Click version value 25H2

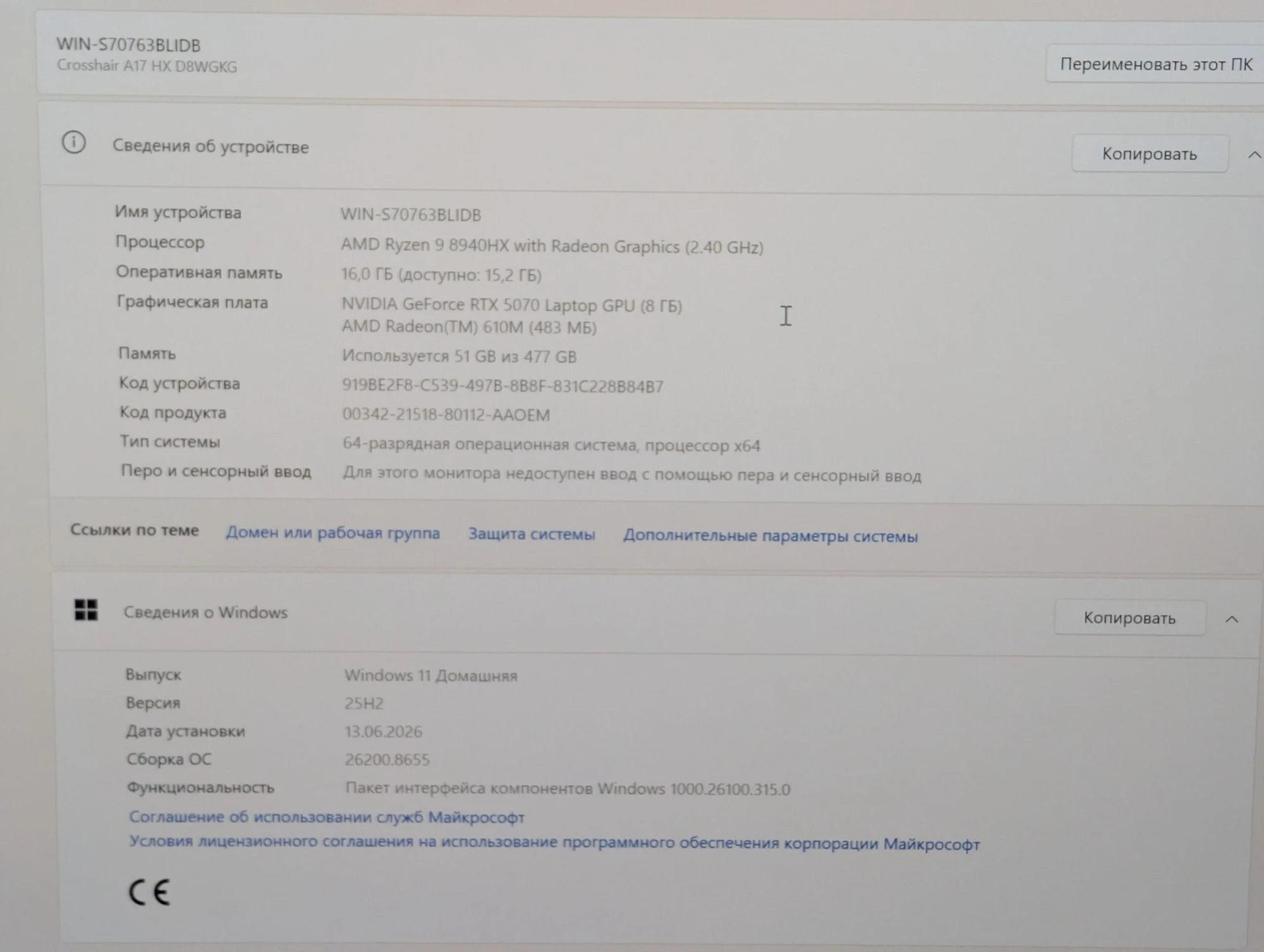[x=364, y=704]
